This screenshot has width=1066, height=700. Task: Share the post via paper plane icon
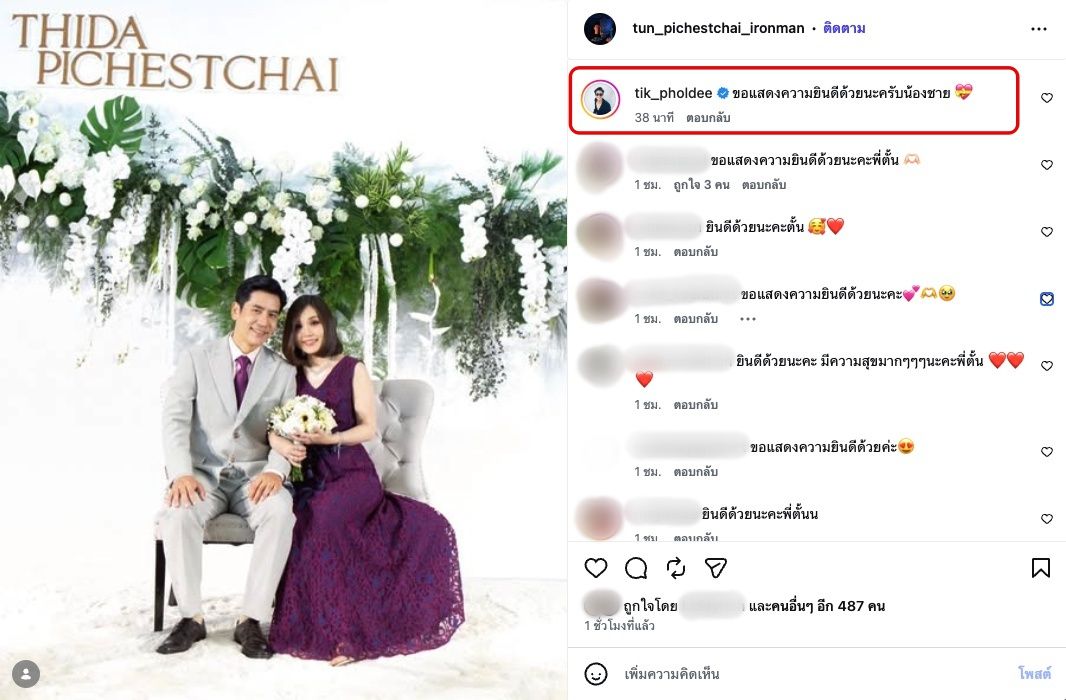pos(716,567)
